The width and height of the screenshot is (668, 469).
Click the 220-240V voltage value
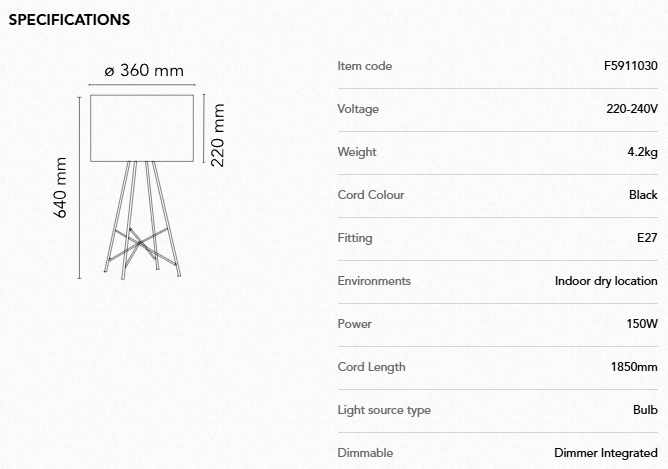point(631,109)
